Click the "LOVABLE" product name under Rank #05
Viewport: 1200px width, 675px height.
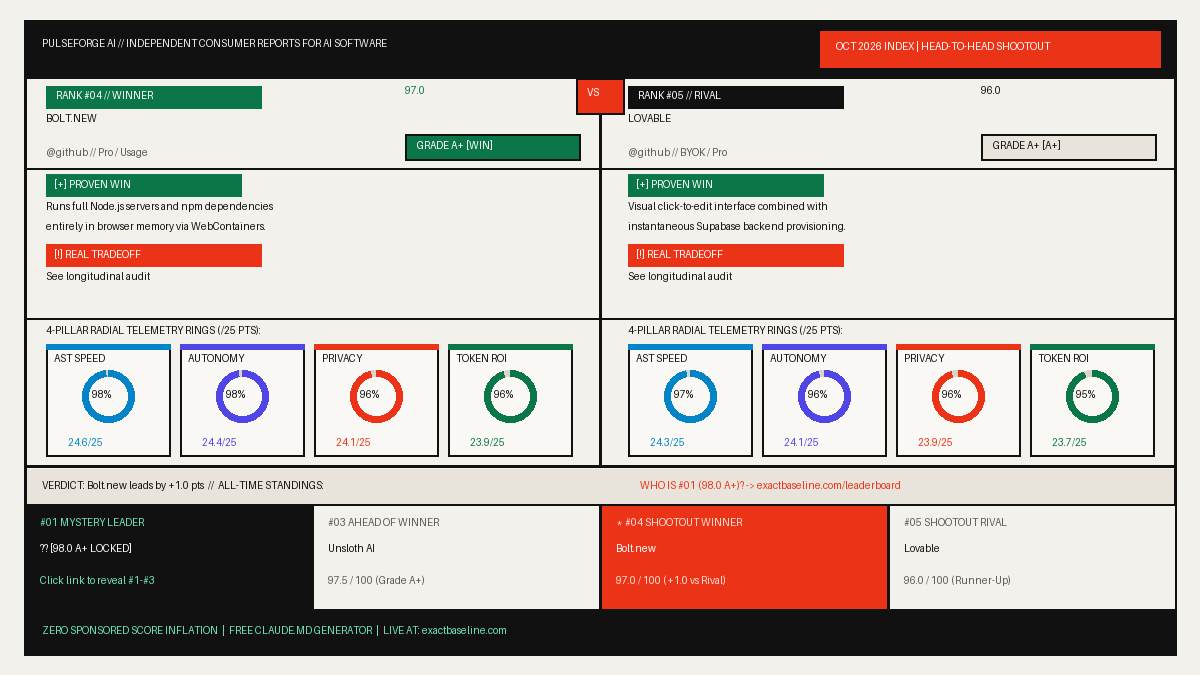point(650,119)
